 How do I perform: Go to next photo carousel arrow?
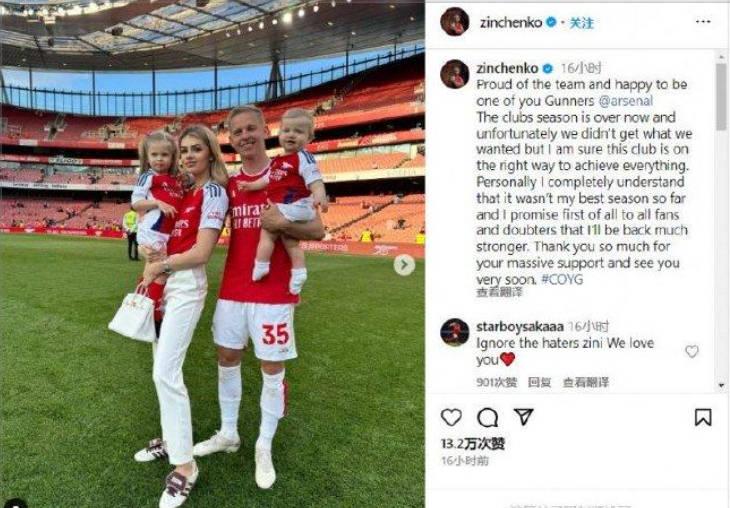tap(404, 265)
